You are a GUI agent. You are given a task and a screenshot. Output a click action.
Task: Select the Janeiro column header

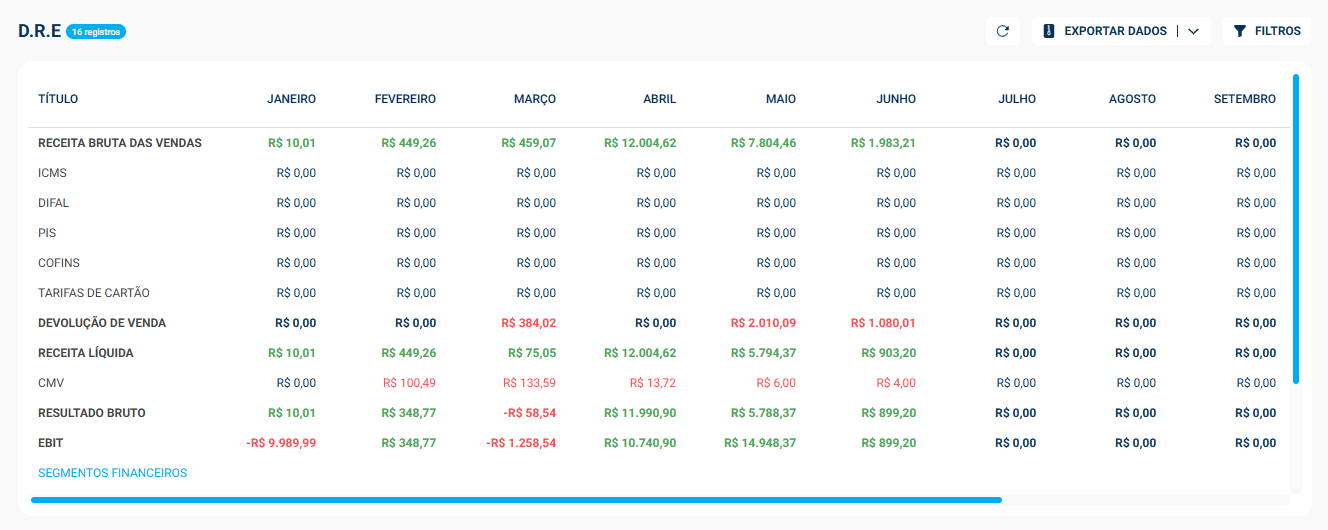click(291, 99)
